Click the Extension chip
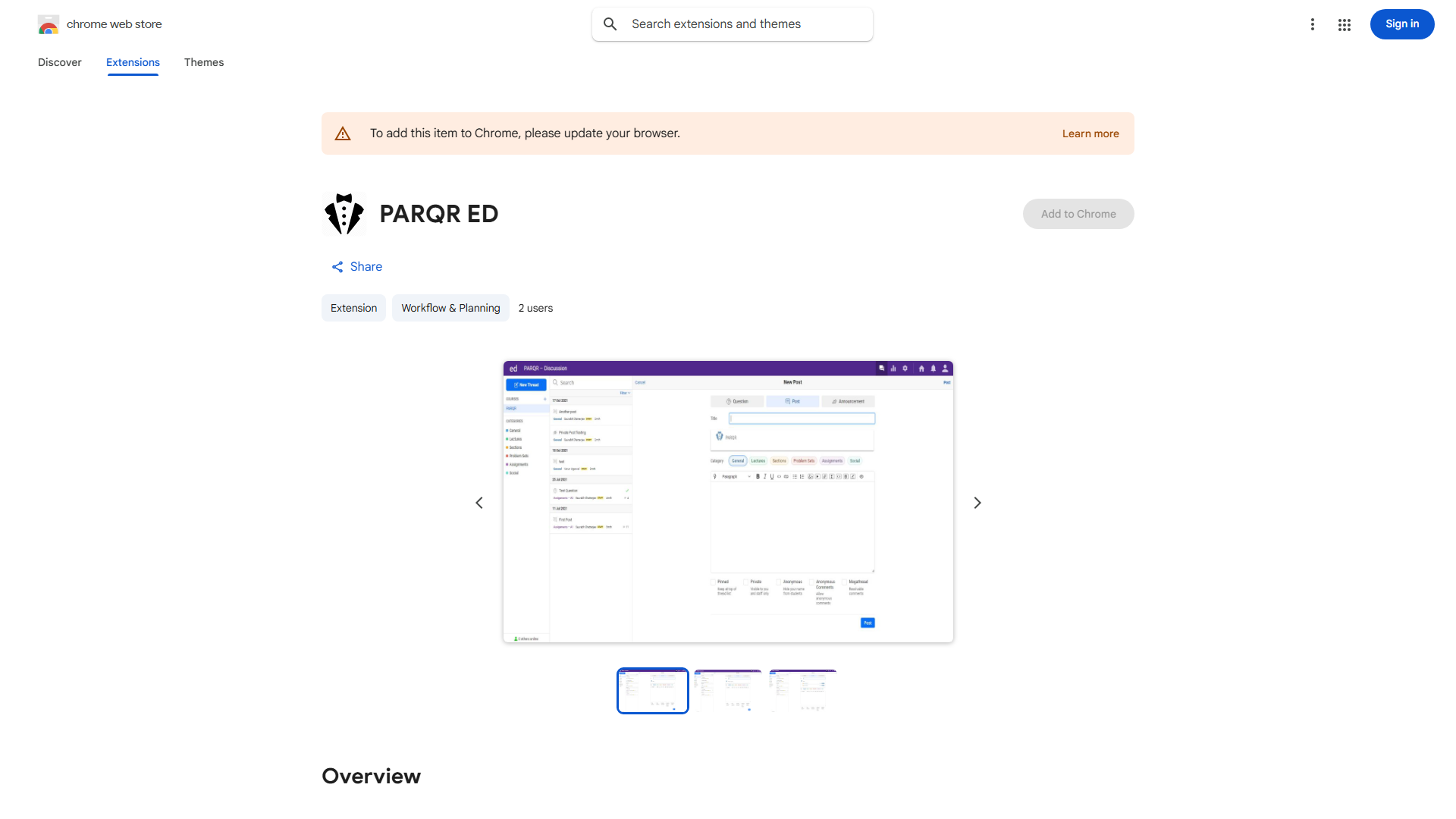Image resolution: width=1456 pixels, height=819 pixels. 353,308
